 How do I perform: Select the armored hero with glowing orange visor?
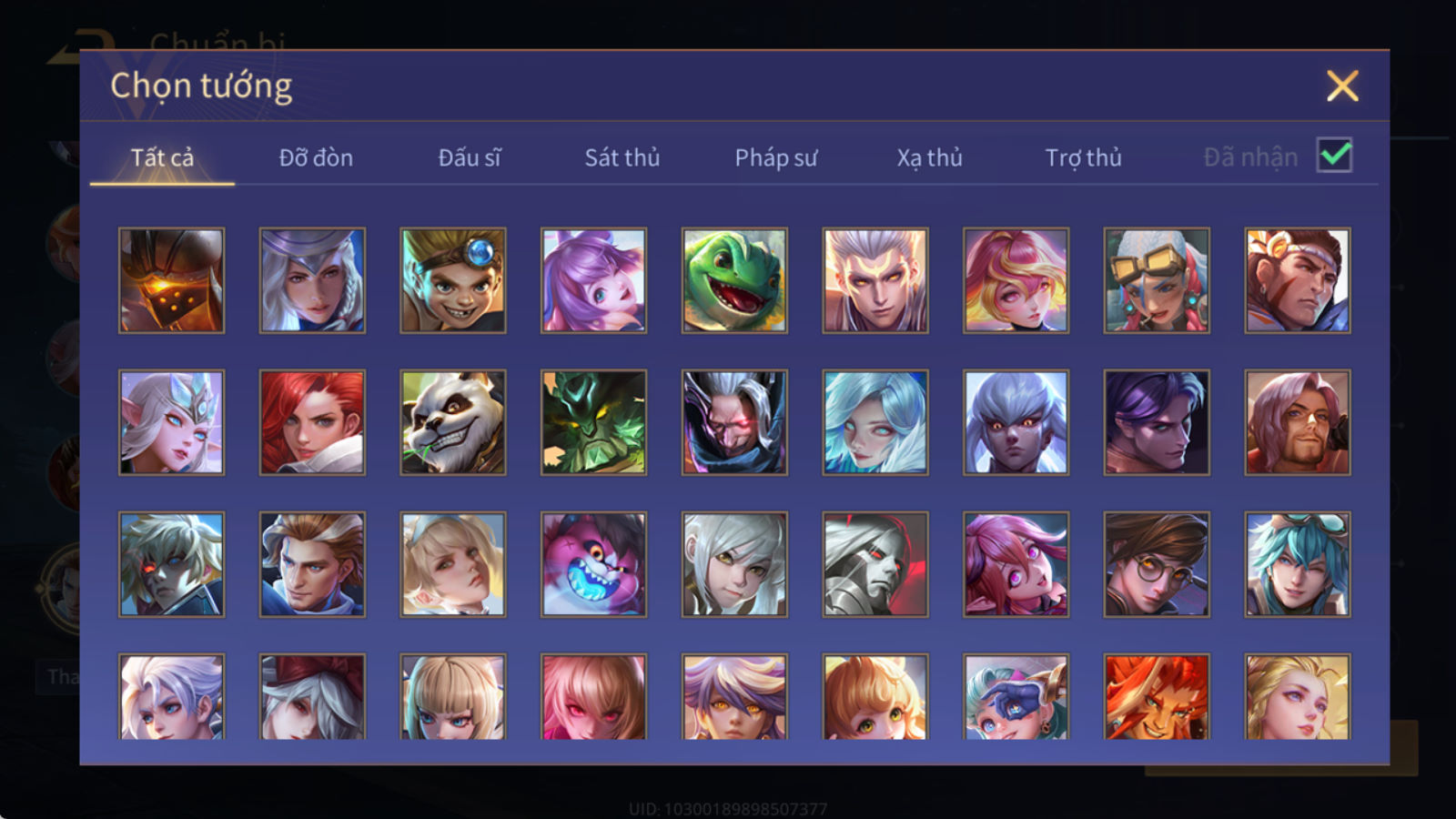[171, 280]
